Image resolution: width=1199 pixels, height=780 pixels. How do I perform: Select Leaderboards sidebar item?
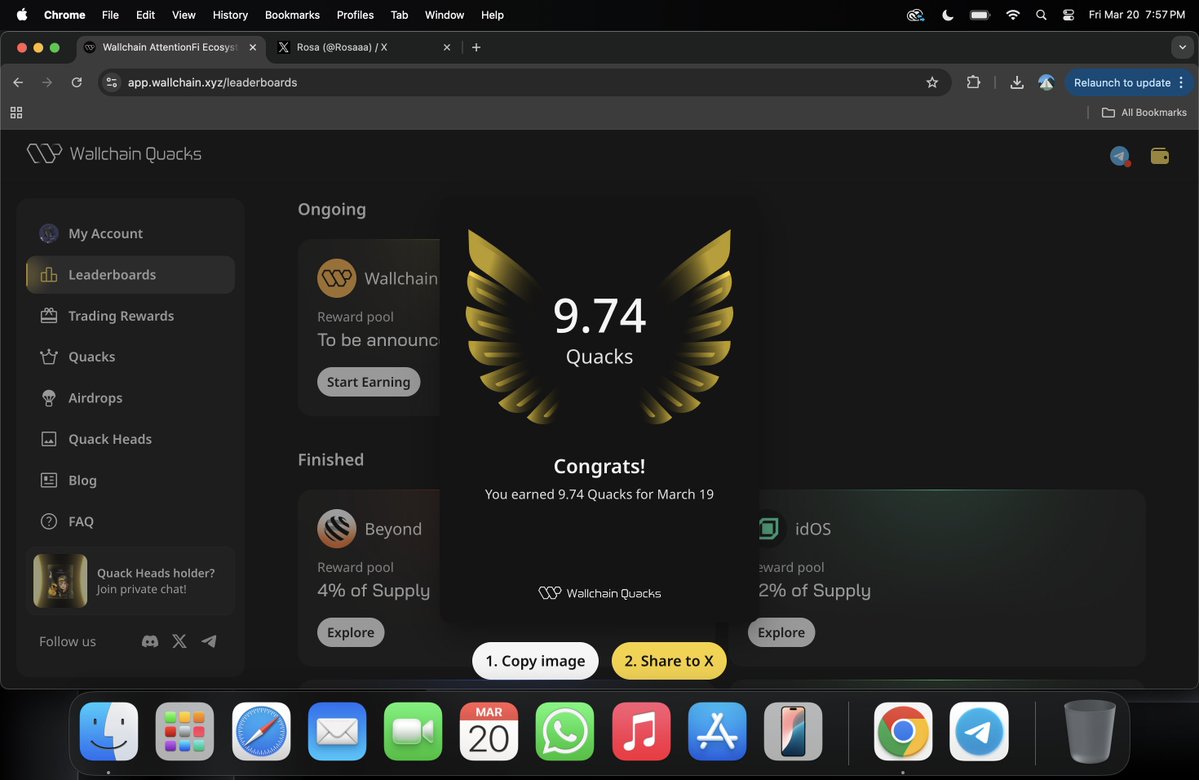click(130, 275)
